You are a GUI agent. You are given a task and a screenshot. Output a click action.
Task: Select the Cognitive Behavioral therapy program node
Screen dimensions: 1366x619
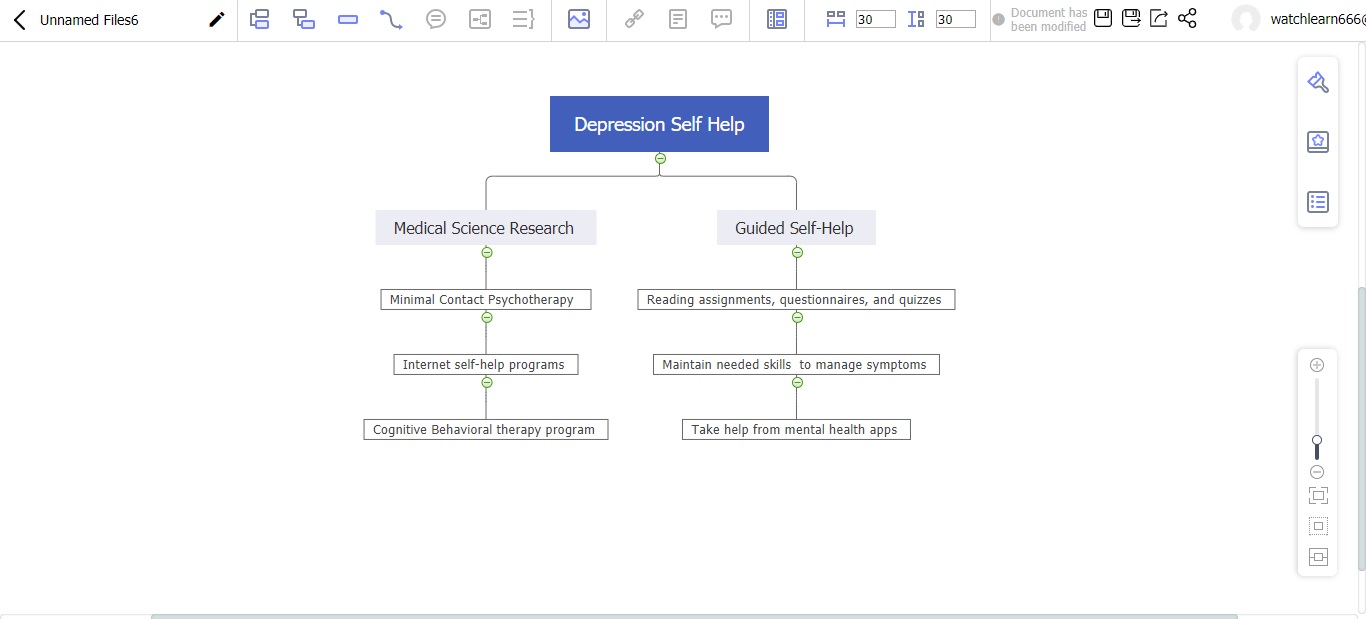pyautogui.click(x=485, y=430)
